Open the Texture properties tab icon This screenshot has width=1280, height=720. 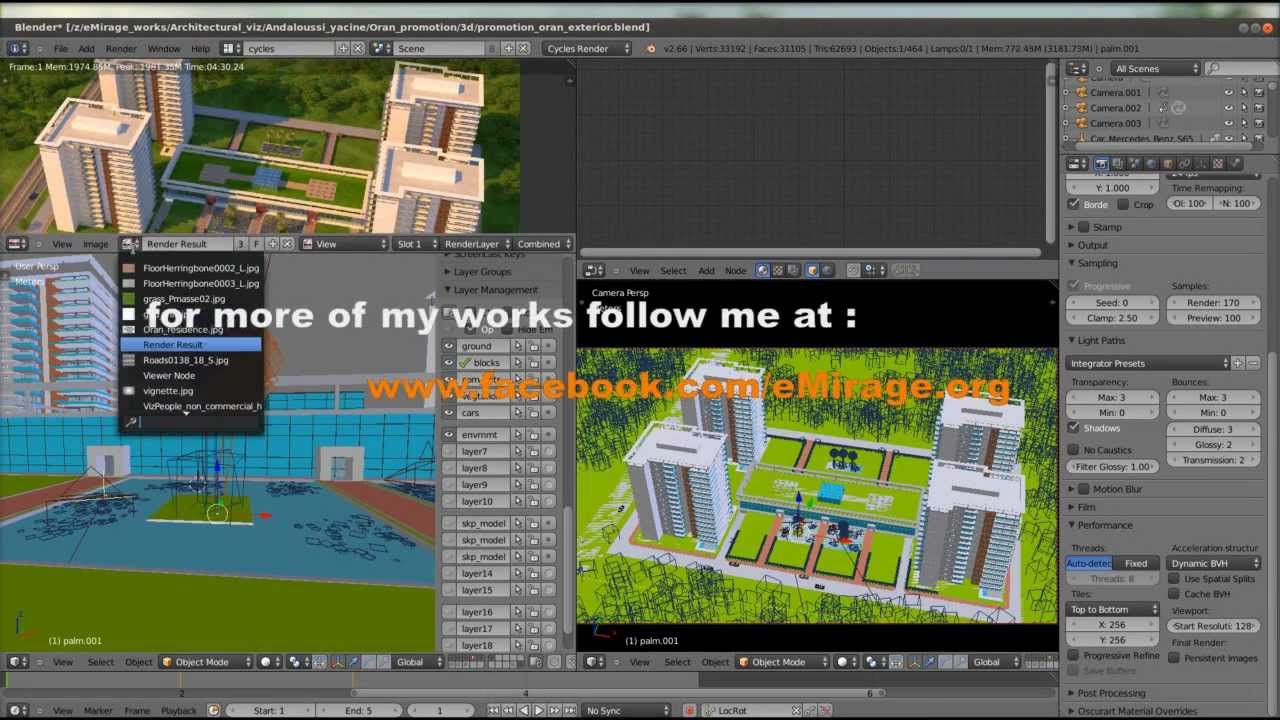pyautogui.click(x=1219, y=163)
